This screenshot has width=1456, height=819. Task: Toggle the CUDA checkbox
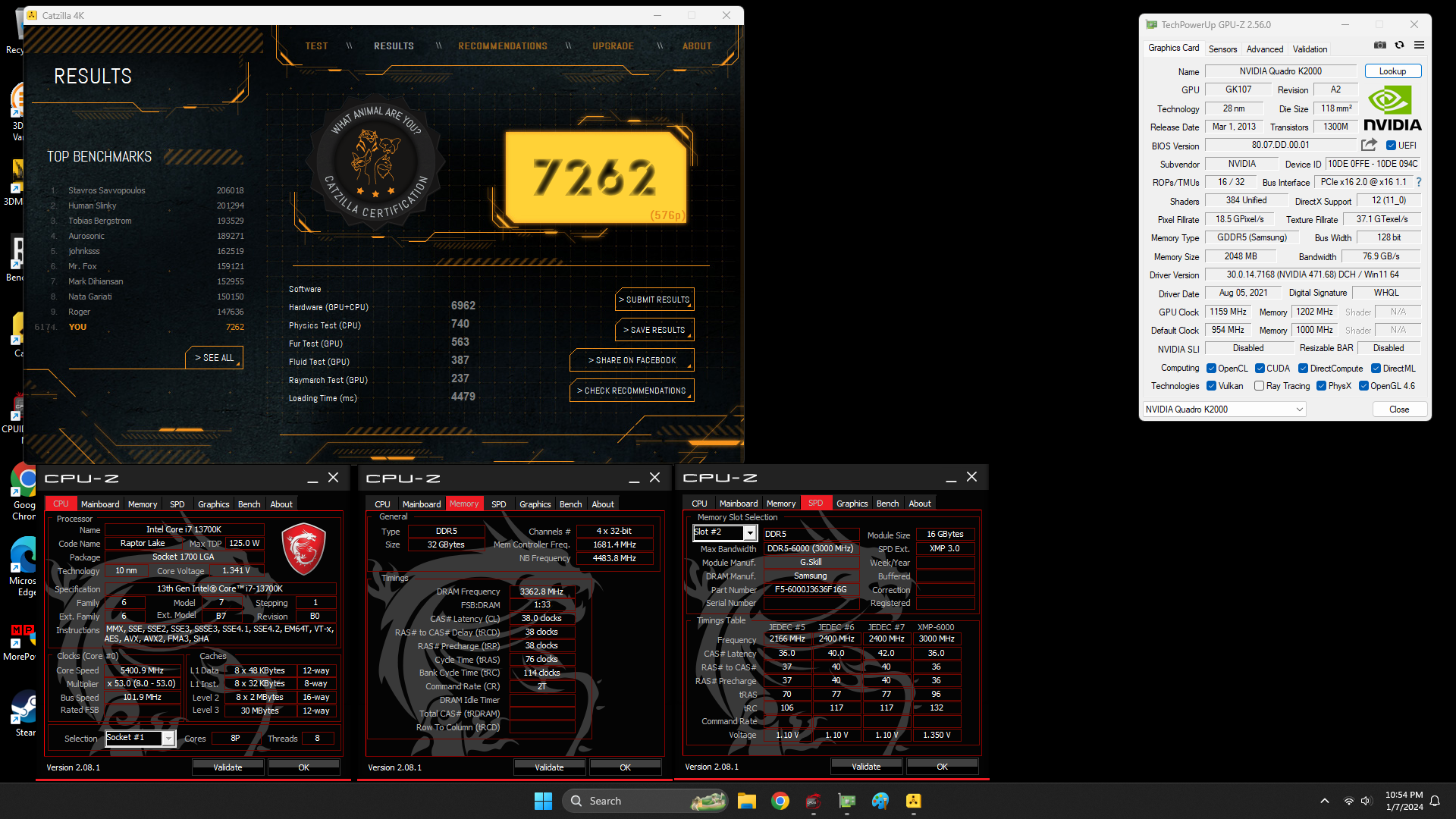click(x=1260, y=369)
